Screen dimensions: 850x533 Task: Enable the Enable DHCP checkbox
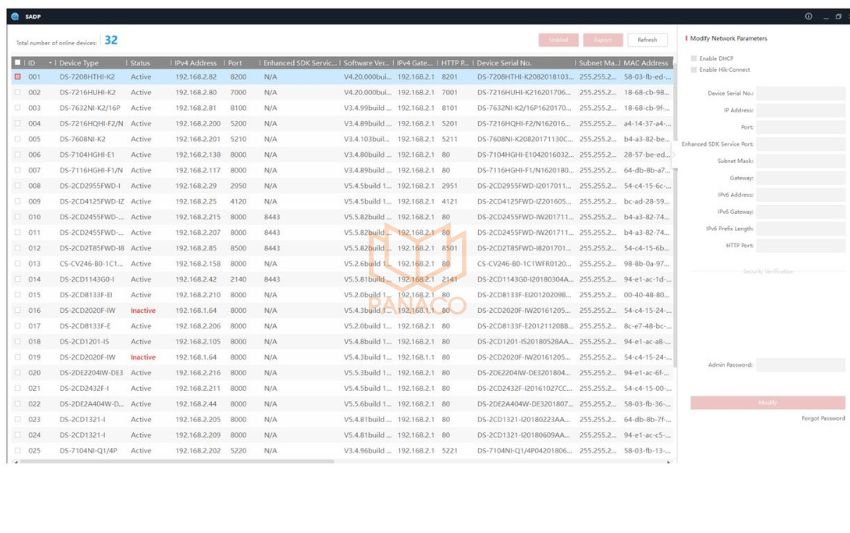click(x=693, y=59)
